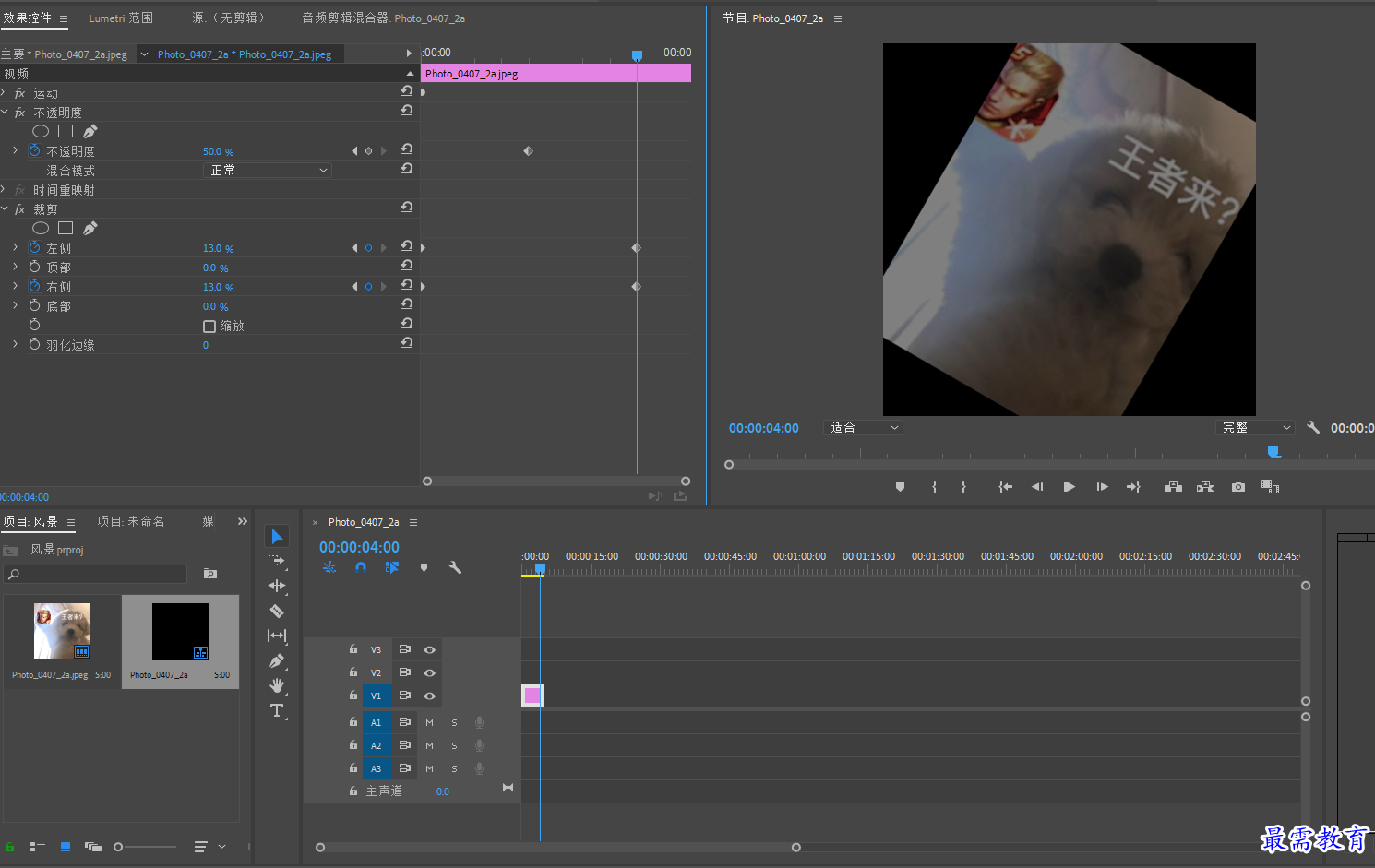Toggle animation stopwatch for Opacity
1375x868 pixels.
pos(35,150)
